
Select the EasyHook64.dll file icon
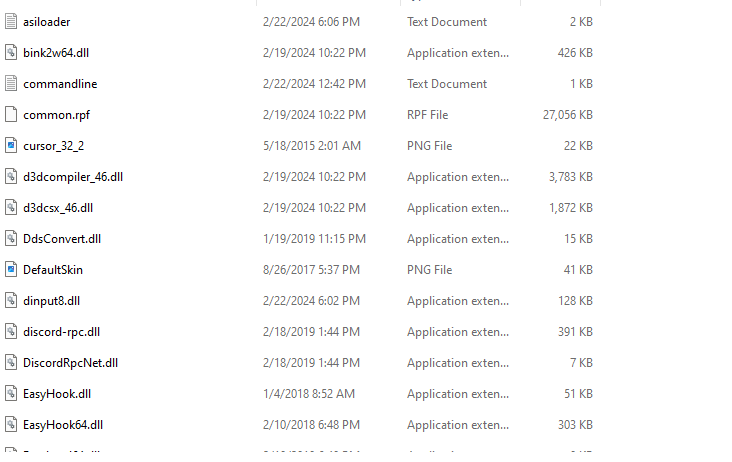click(x=11, y=425)
